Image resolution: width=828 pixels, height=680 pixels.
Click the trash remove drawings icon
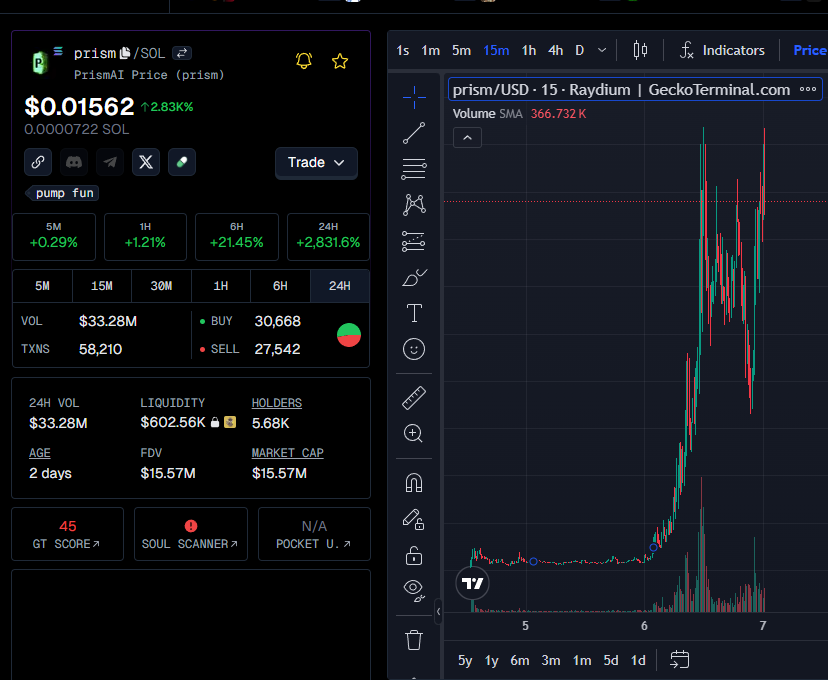click(414, 640)
